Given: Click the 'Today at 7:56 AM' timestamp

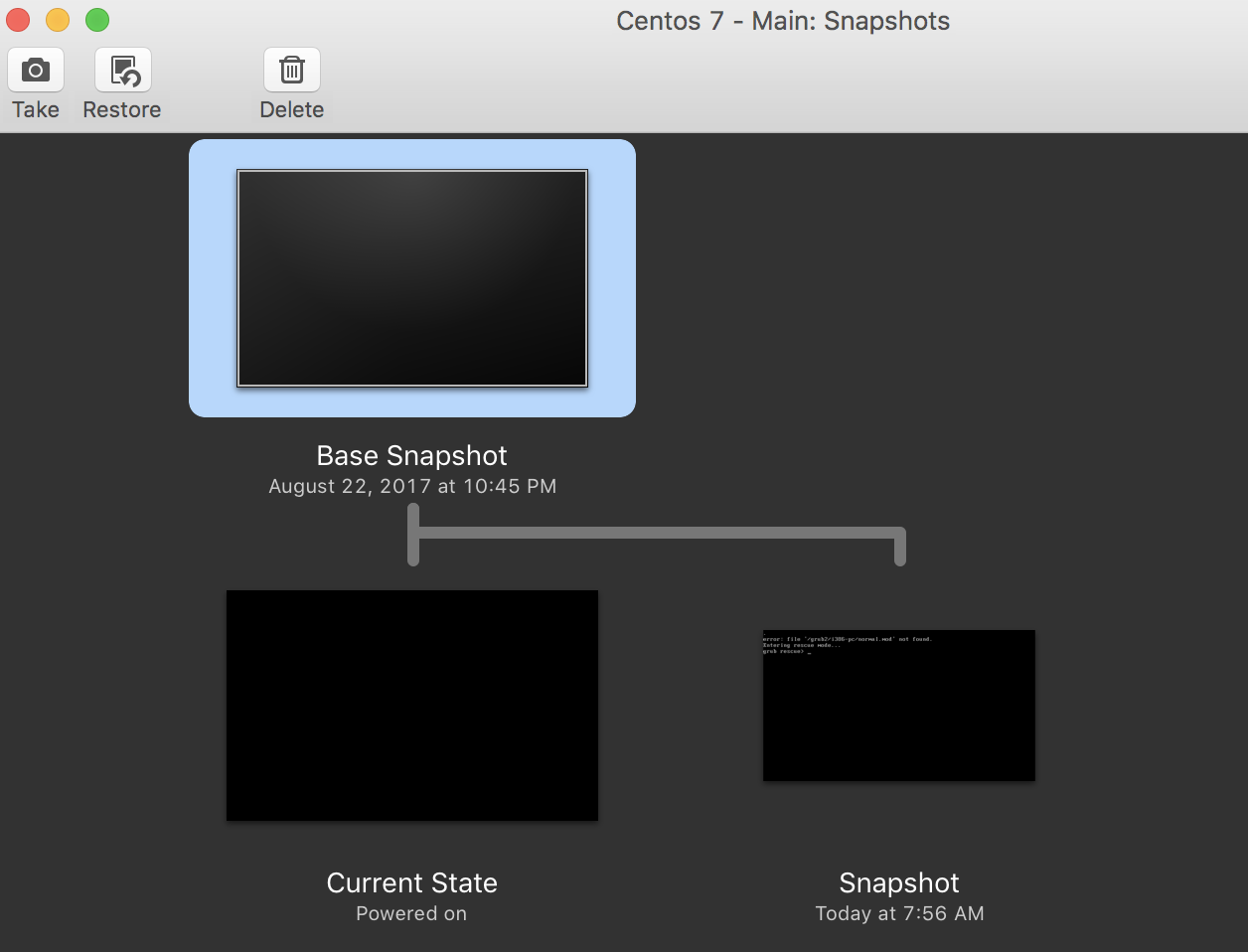Looking at the screenshot, I should click(899, 913).
